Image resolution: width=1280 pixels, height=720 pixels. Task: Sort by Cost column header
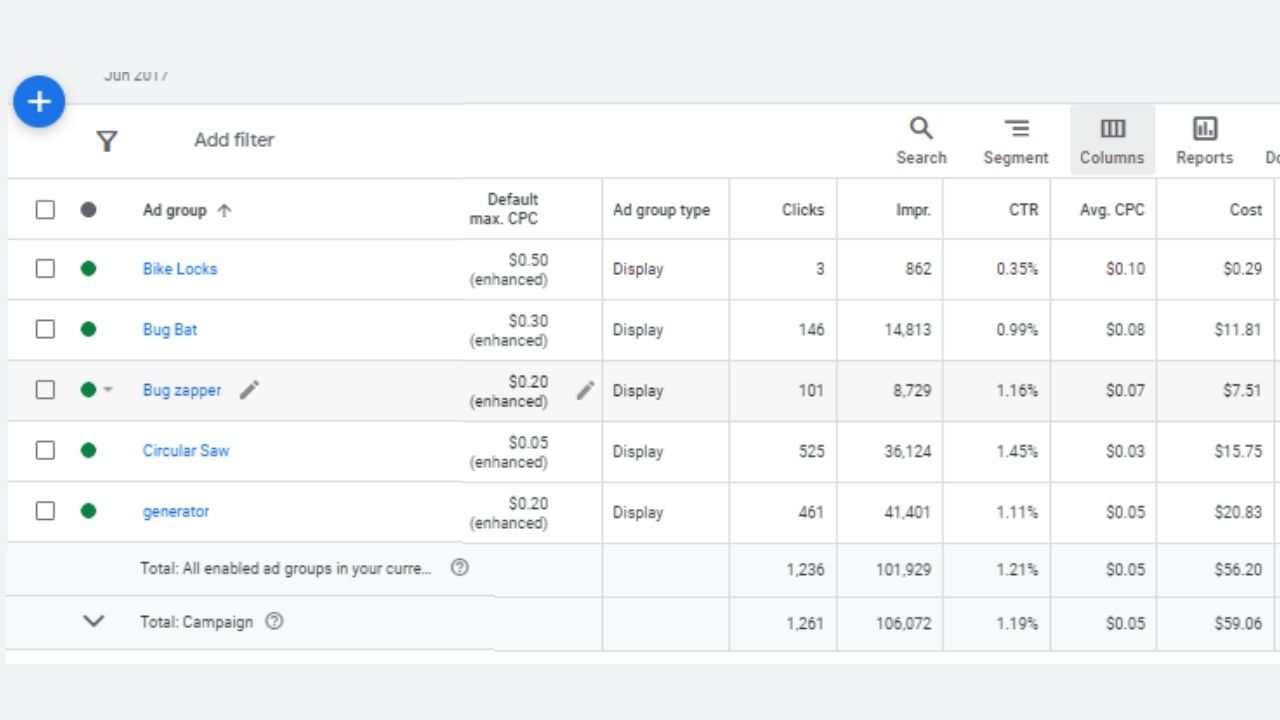tap(1246, 210)
